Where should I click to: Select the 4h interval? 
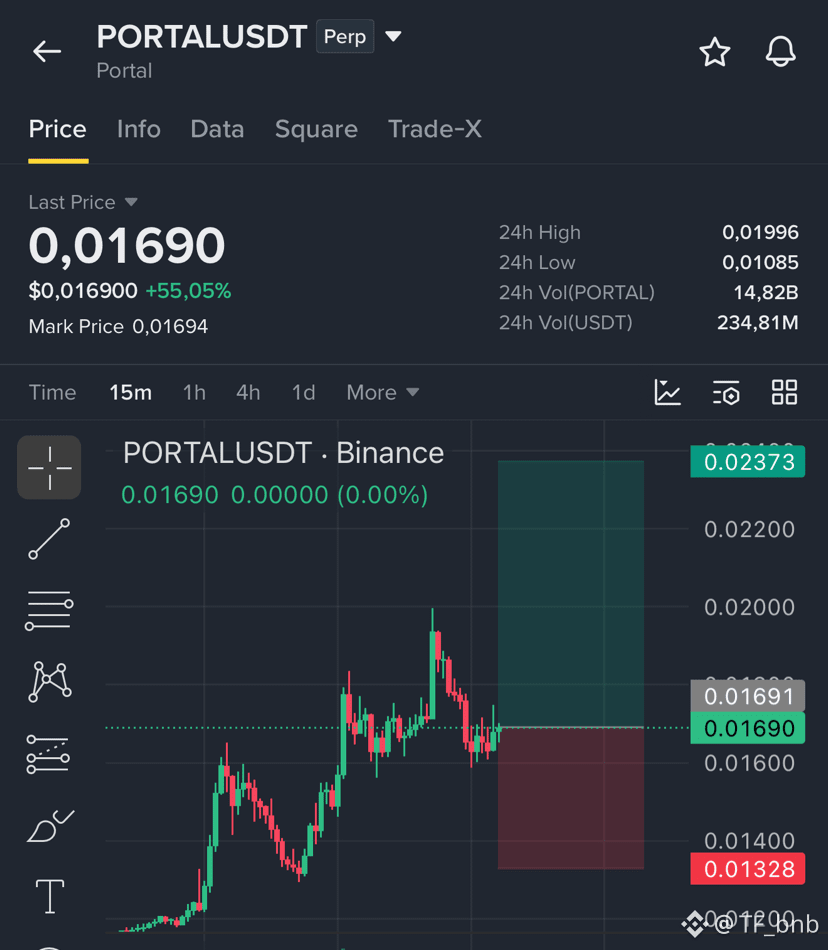(x=248, y=393)
